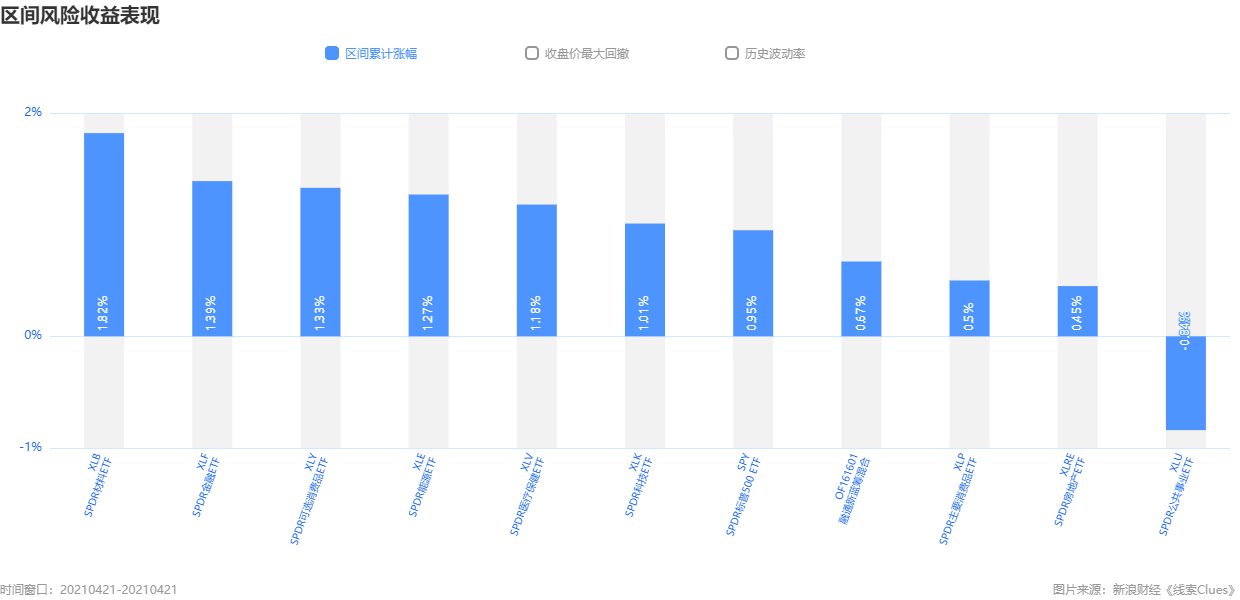The image size is (1240, 600).
Task: Select the SPY bar showing 0.95%
Action: 753,283
